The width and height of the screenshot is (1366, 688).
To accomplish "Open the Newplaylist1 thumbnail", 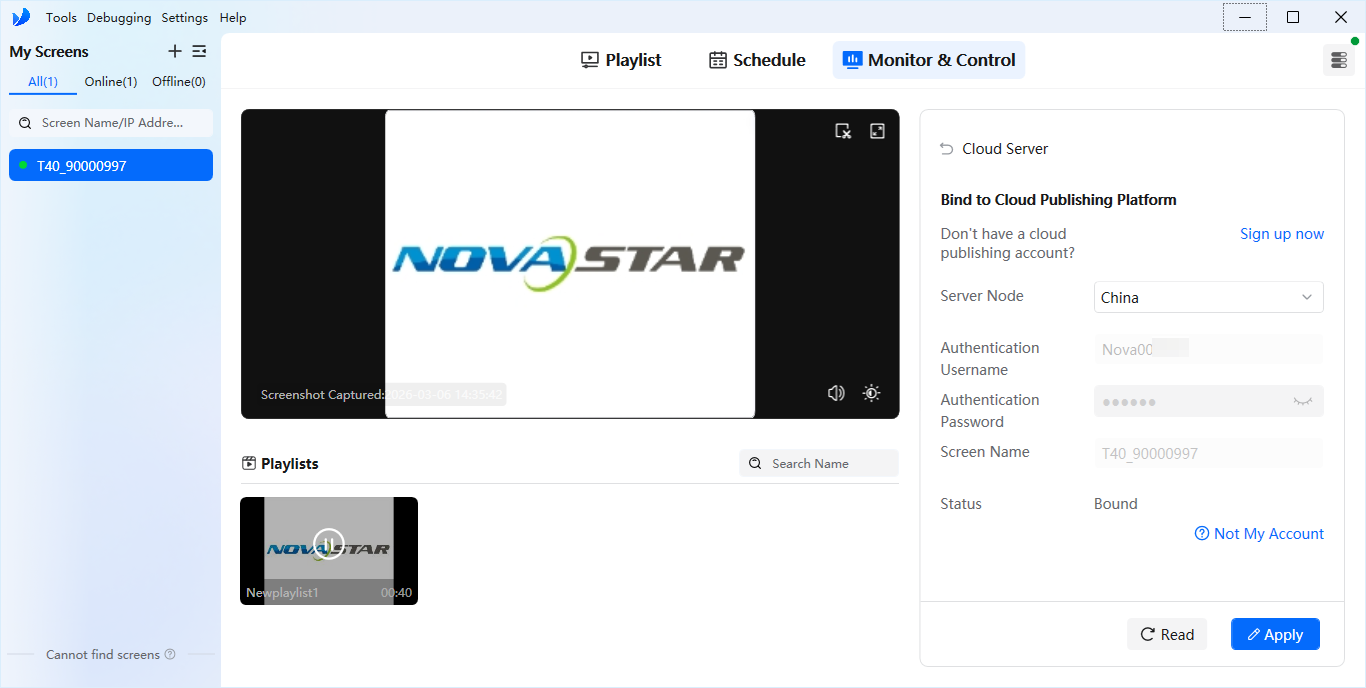I will pyautogui.click(x=329, y=551).
